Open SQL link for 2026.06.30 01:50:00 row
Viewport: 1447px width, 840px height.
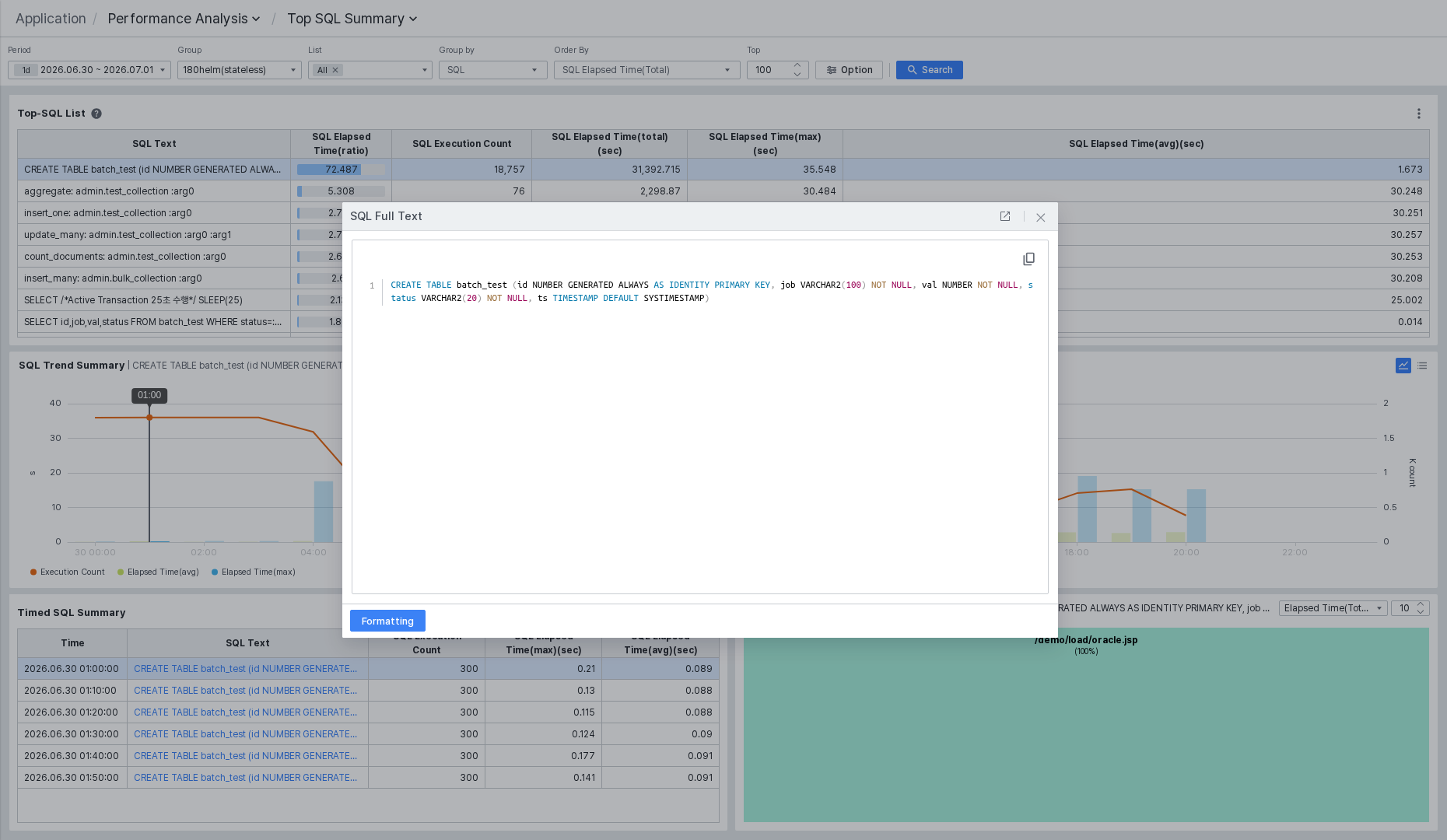[x=245, y=778]
